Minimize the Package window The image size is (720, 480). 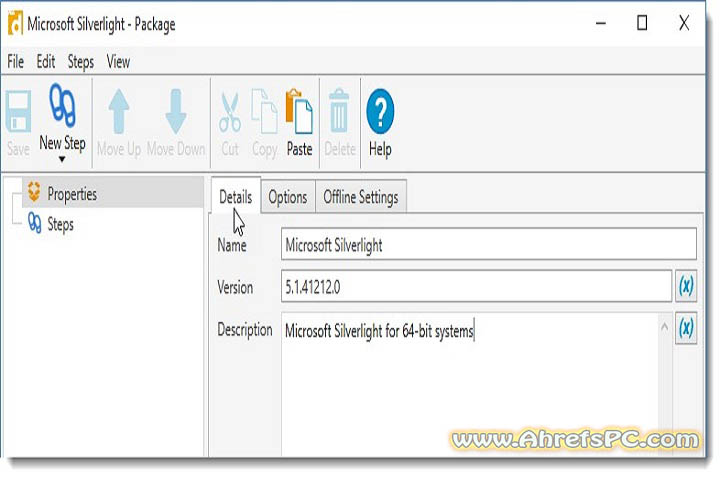pyautogui.click(x=601, y=23)
